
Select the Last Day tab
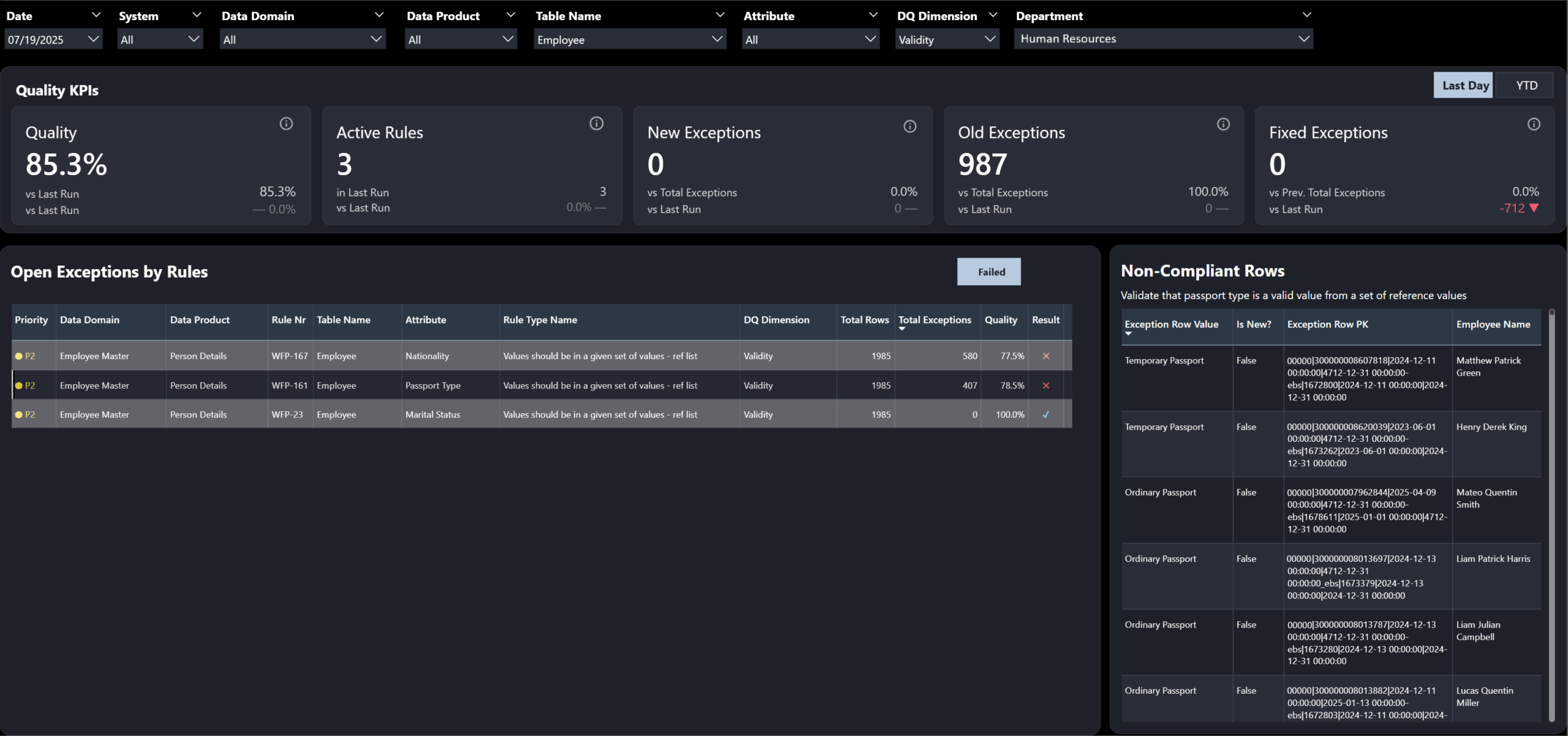coord(1463,85)
